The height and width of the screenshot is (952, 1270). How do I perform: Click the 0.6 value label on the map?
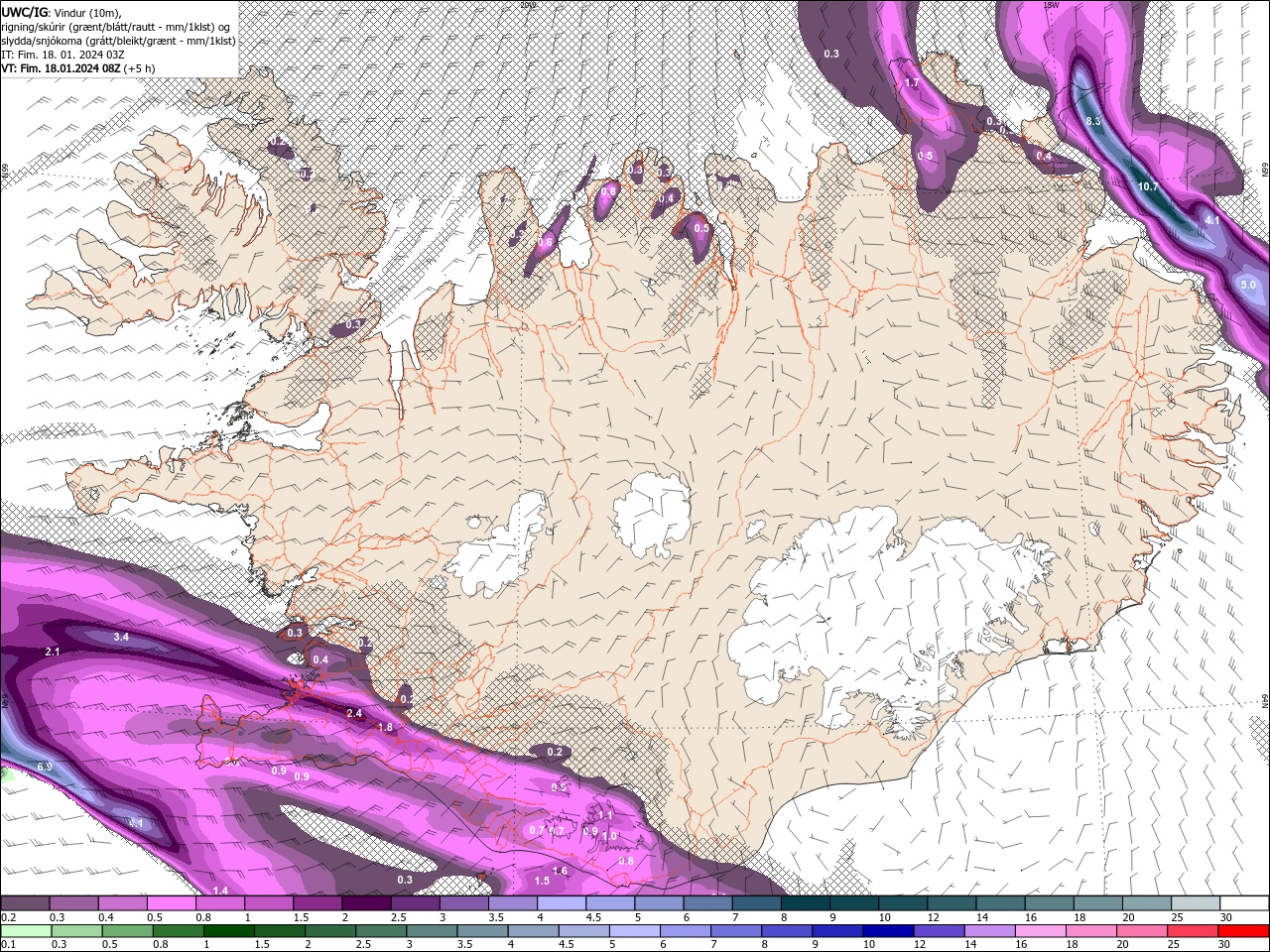545,242
